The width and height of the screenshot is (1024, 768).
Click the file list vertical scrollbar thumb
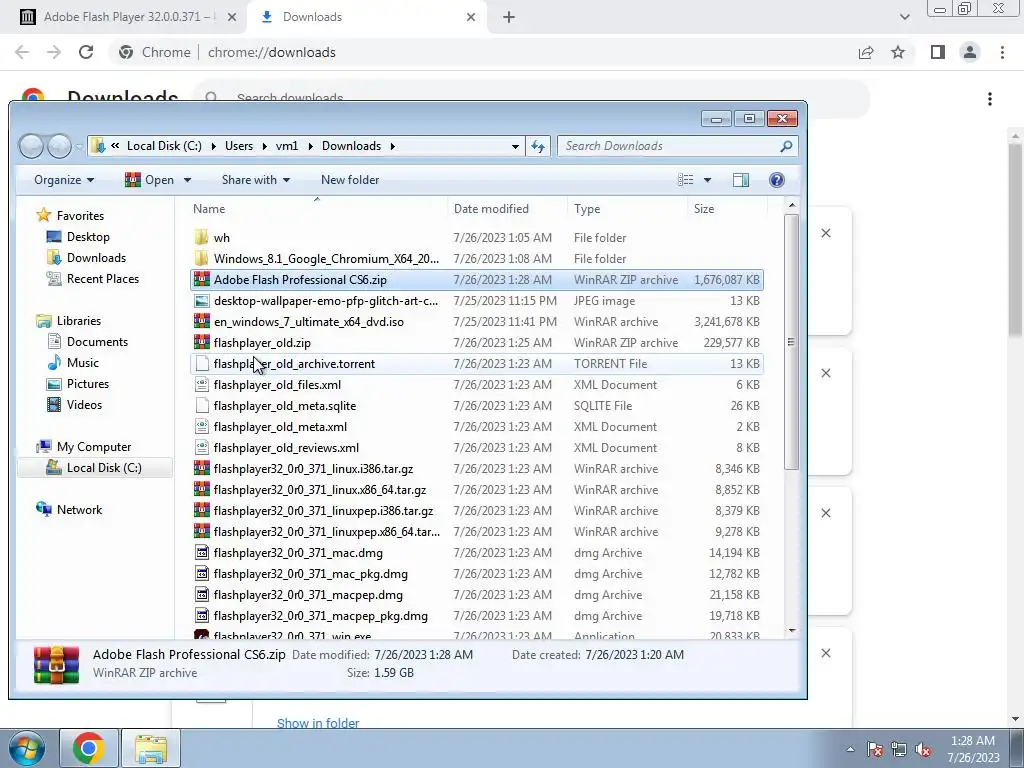[792, 342]
